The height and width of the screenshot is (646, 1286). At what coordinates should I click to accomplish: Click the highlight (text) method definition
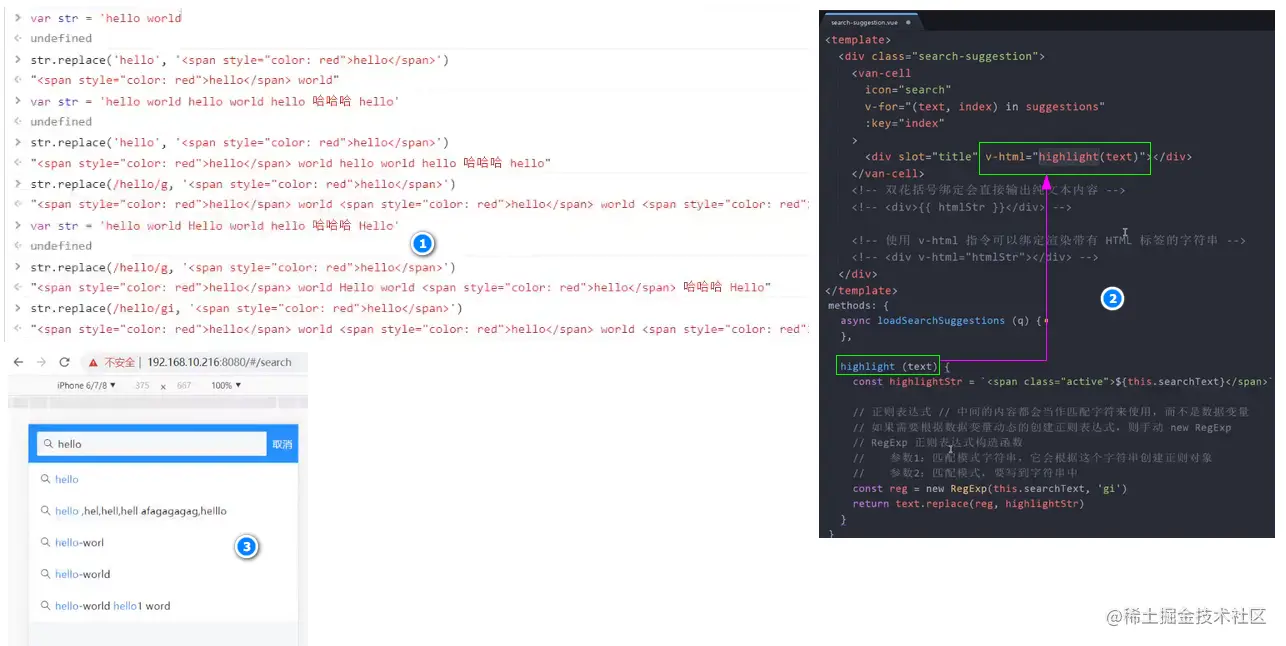tap(889, 367)
